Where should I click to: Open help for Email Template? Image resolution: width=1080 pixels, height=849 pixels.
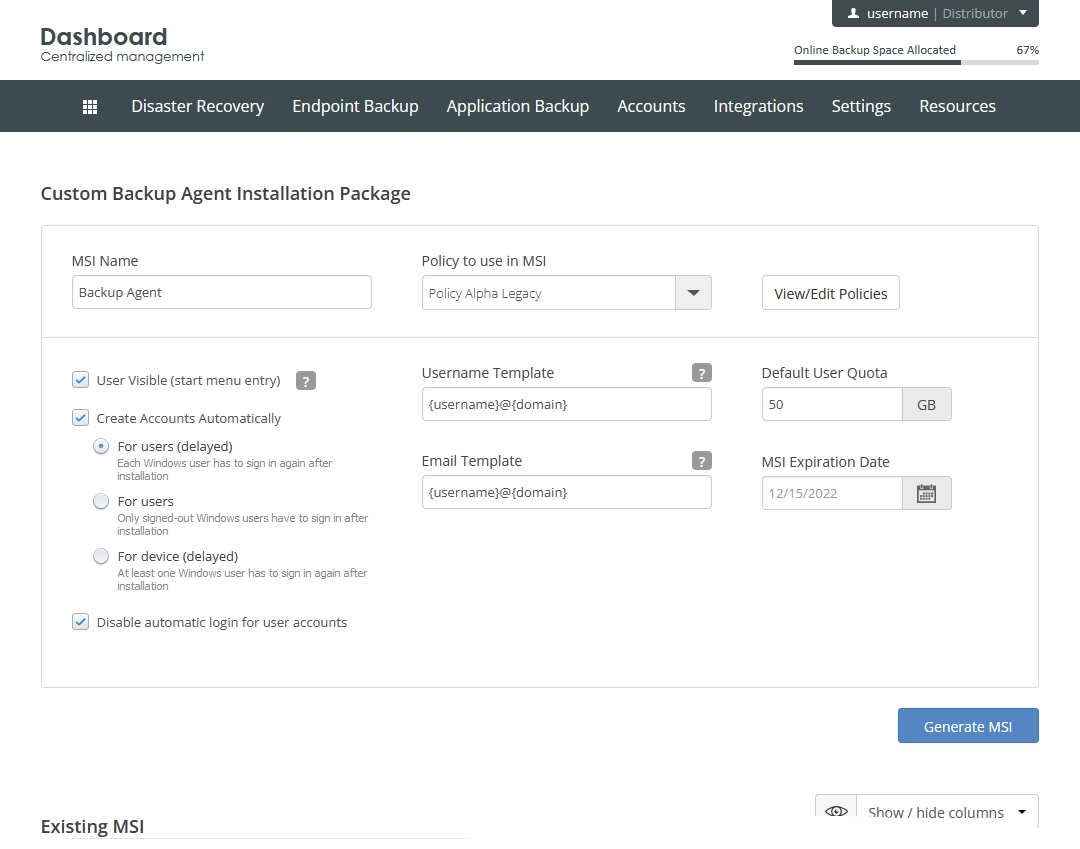click(x=701, y=461)
